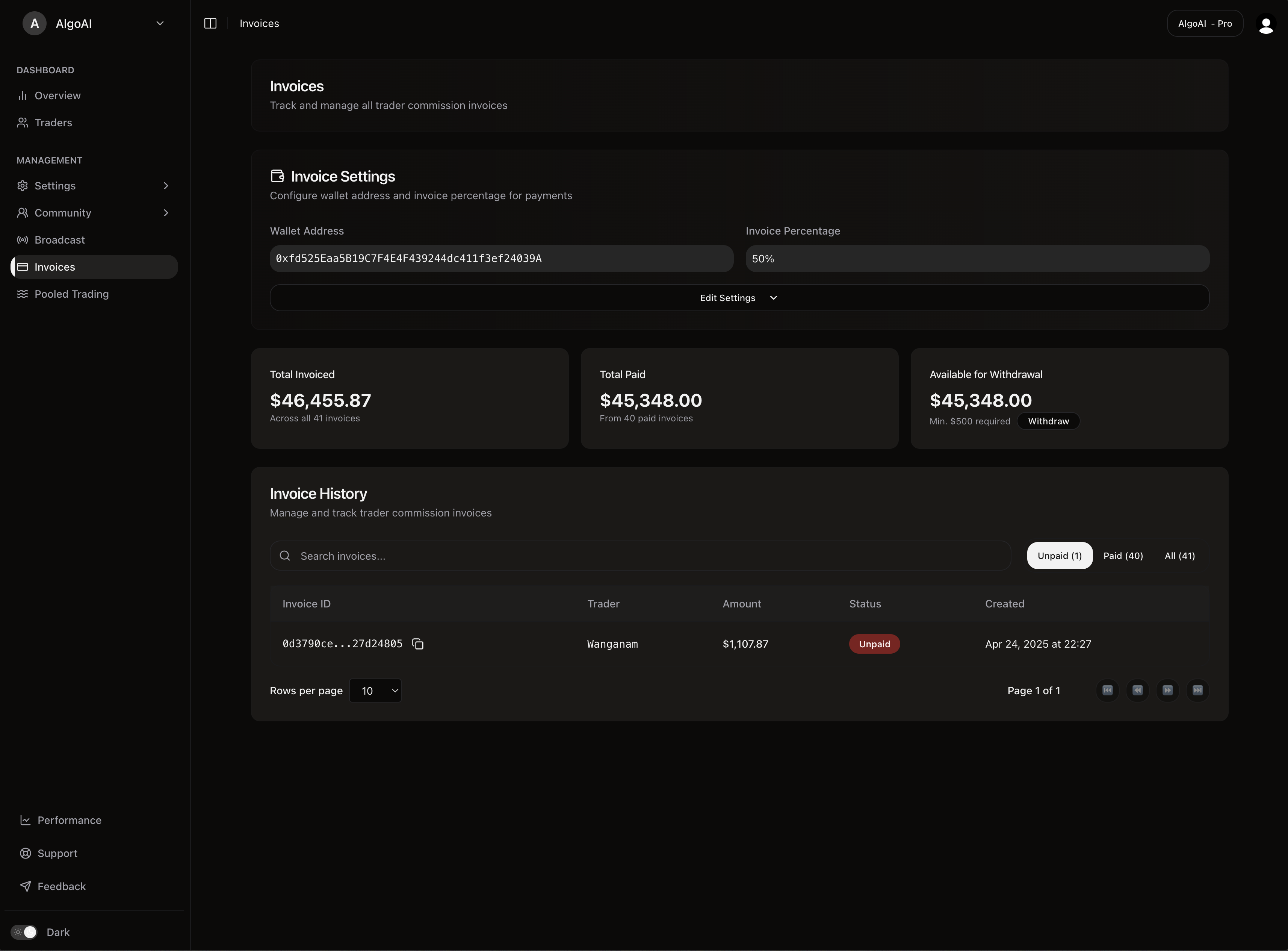Expand the Settings submenu chevron
This screenshot has width=1288, height=951.
[x=166, y=185]
